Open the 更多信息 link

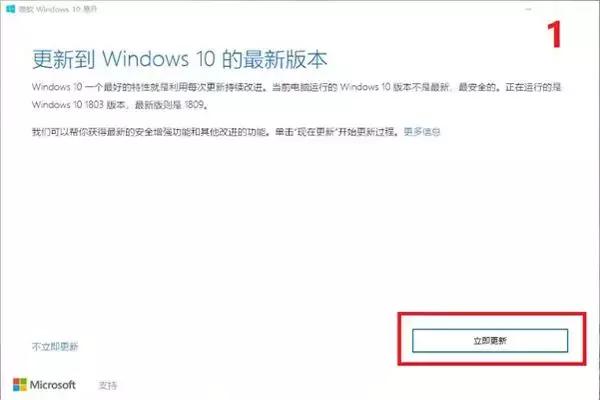(422, 132)
